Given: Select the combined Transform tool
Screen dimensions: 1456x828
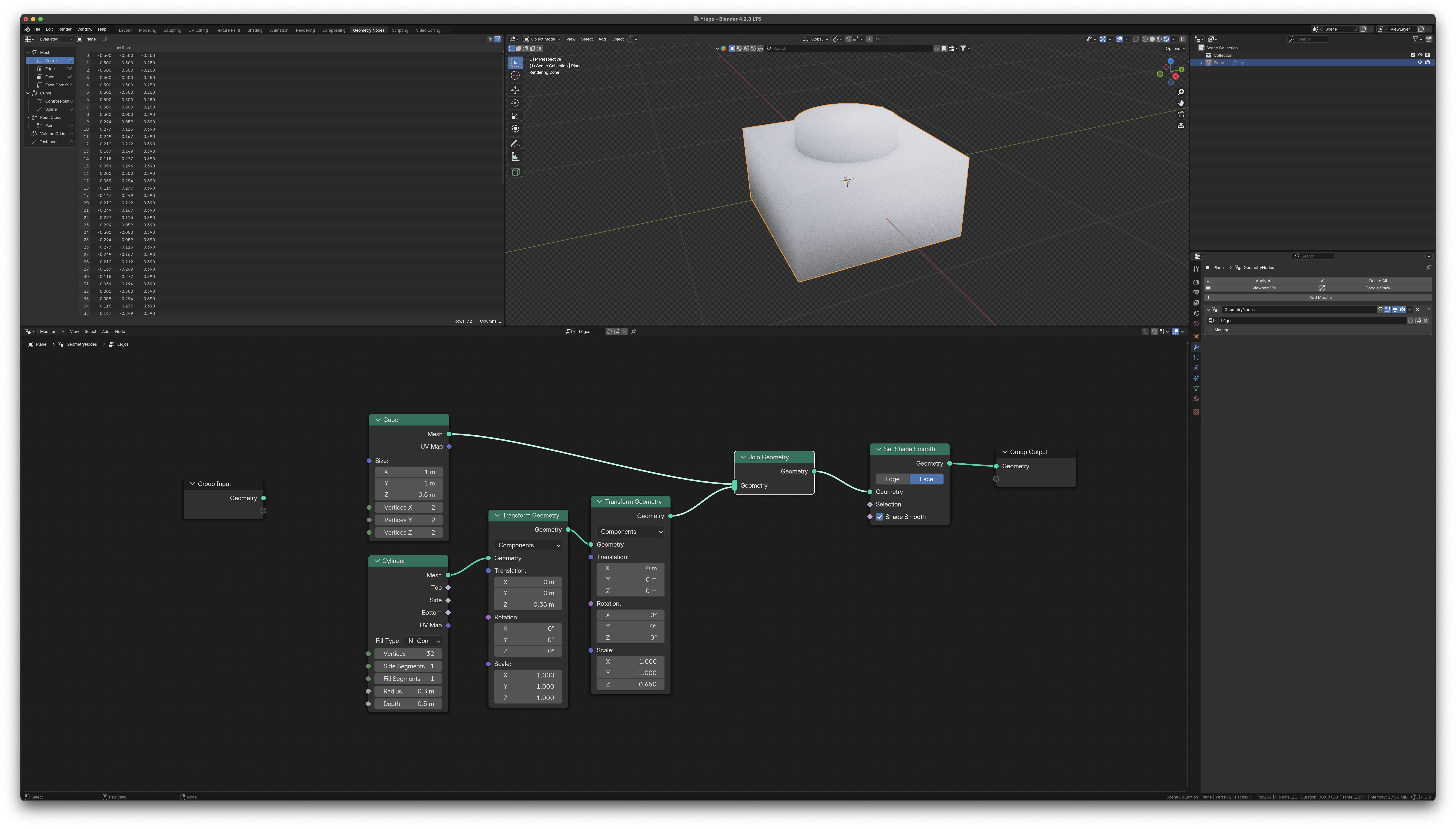Looking at the screenshot, I should 515,129.
